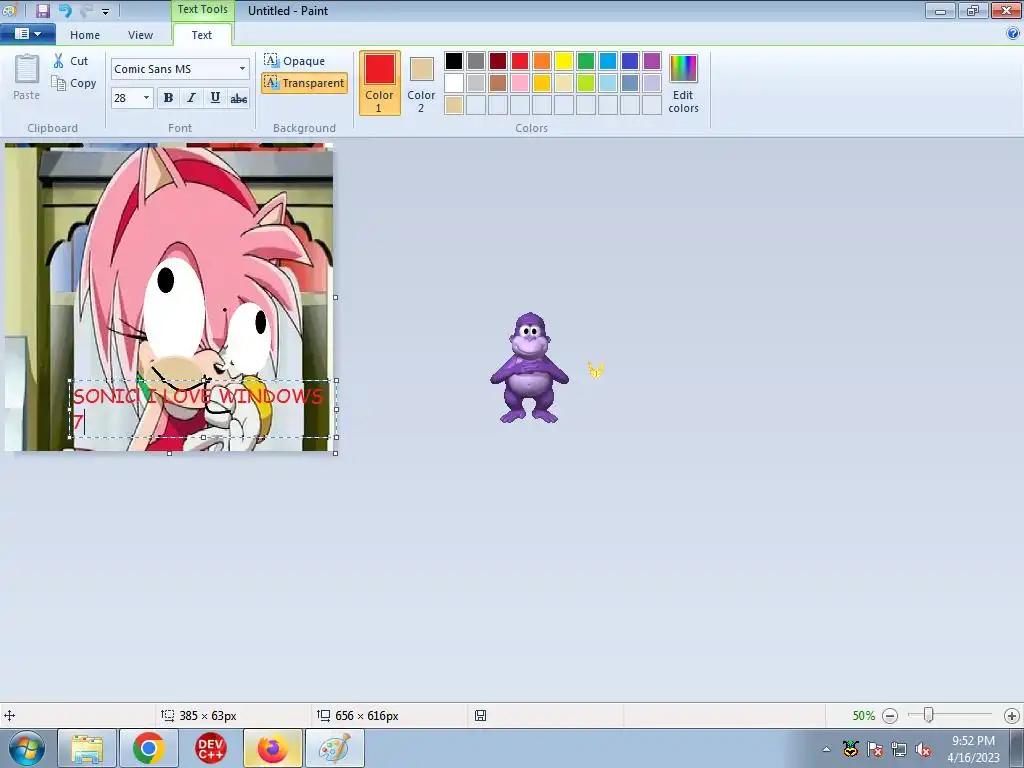Viewport: 1024px width, 768px height.
Task: Zoom in with the plus button
Action: point(1012,716)
